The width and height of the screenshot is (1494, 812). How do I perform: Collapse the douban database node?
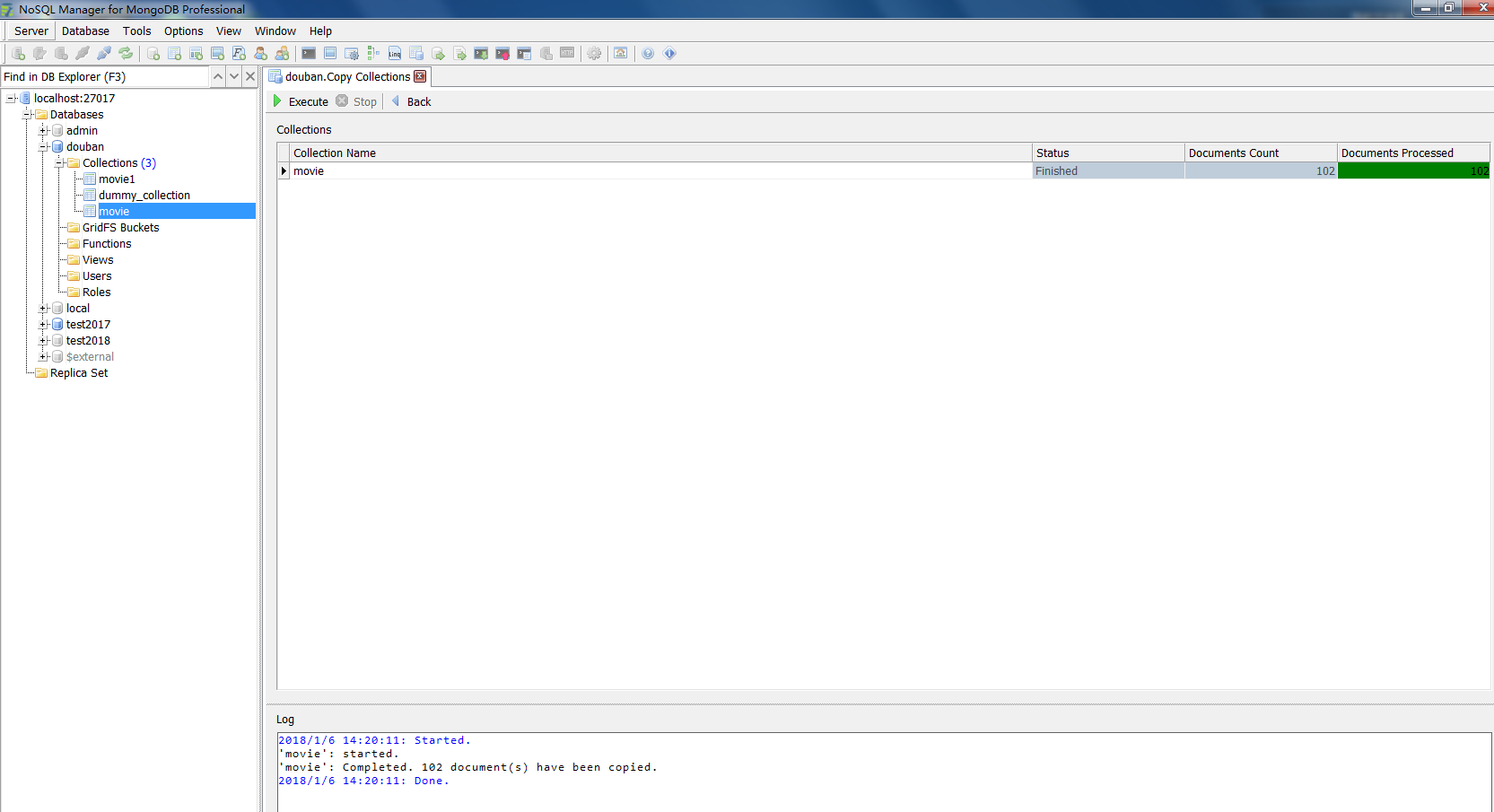click(43, 146)
